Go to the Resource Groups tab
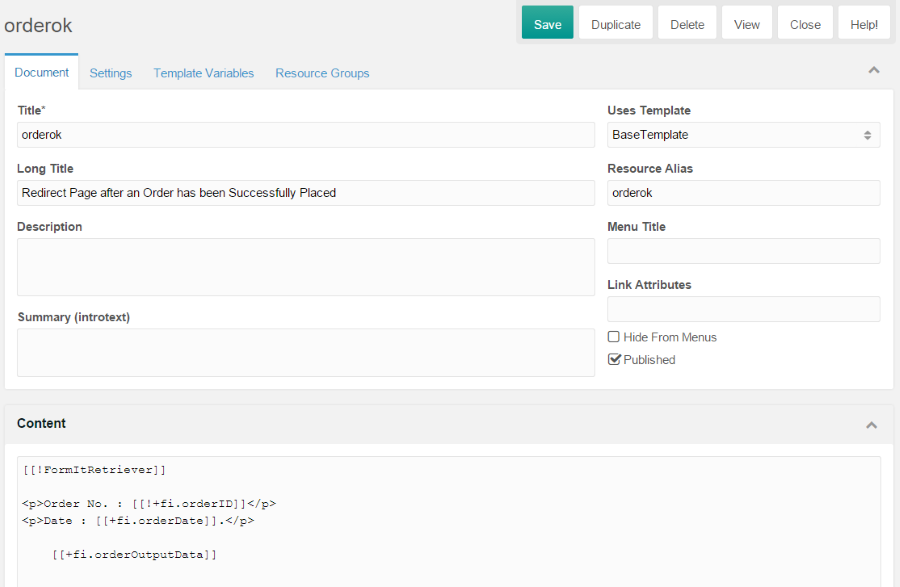 pyautogui.click(x=322, y=73)
